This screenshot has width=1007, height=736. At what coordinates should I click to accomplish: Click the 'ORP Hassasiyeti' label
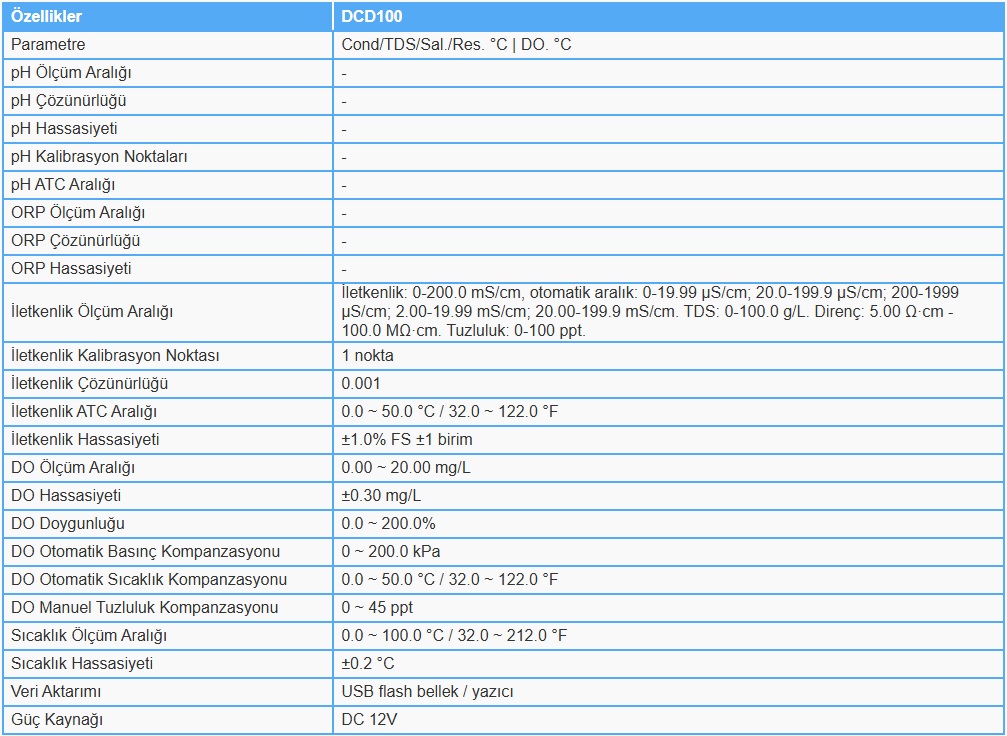(x=71, y=268)
